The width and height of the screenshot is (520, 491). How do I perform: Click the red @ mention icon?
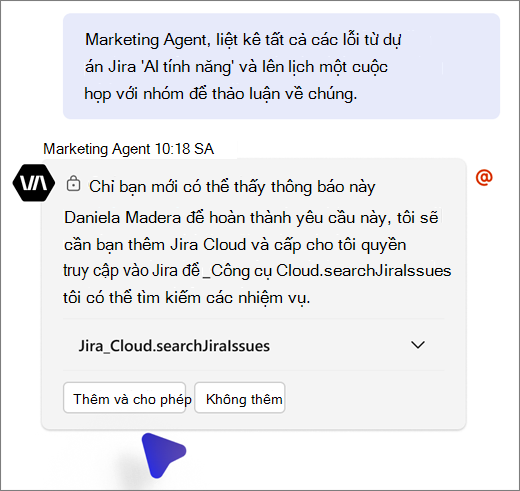tap(484, 177)
